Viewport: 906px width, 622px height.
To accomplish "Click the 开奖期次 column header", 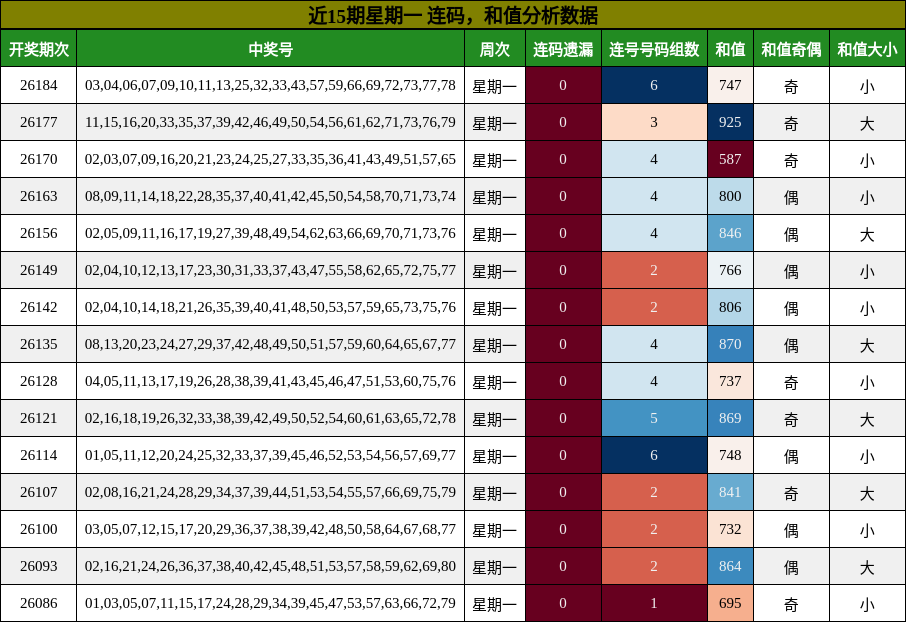I will (x=39, y=49).
